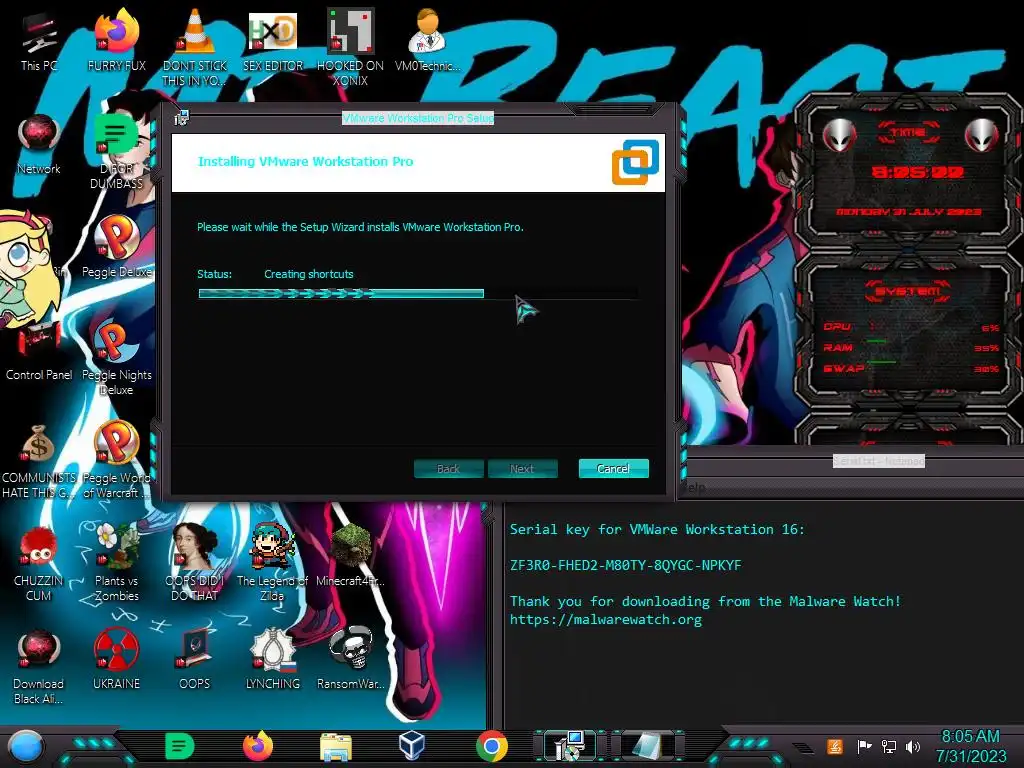The width and height of the screenshot is (1024, 768).
Task: Open the RansomWar skull desktop shortcut
Action: (x=350, y=660)
